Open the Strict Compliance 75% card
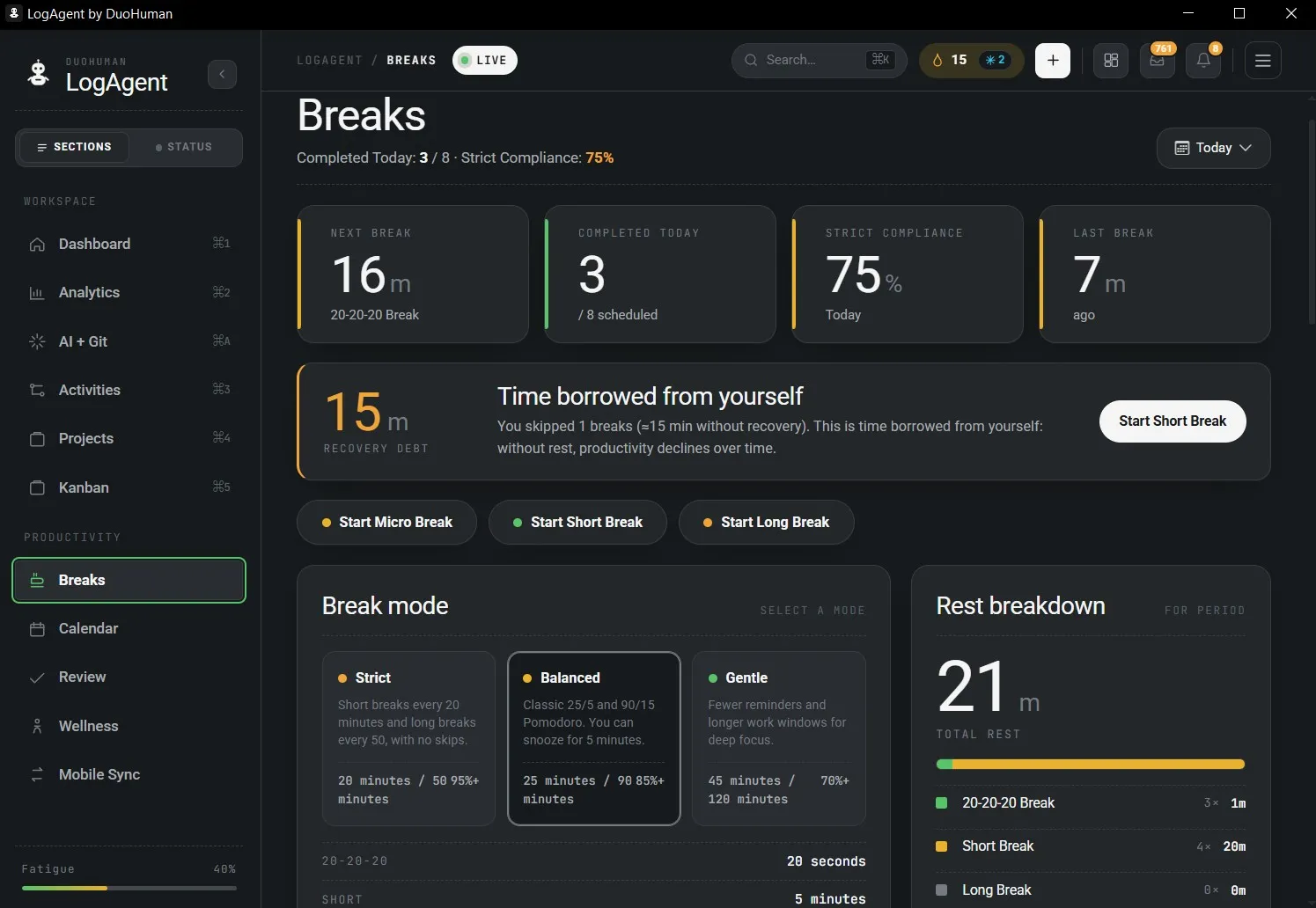 (908, 274)
